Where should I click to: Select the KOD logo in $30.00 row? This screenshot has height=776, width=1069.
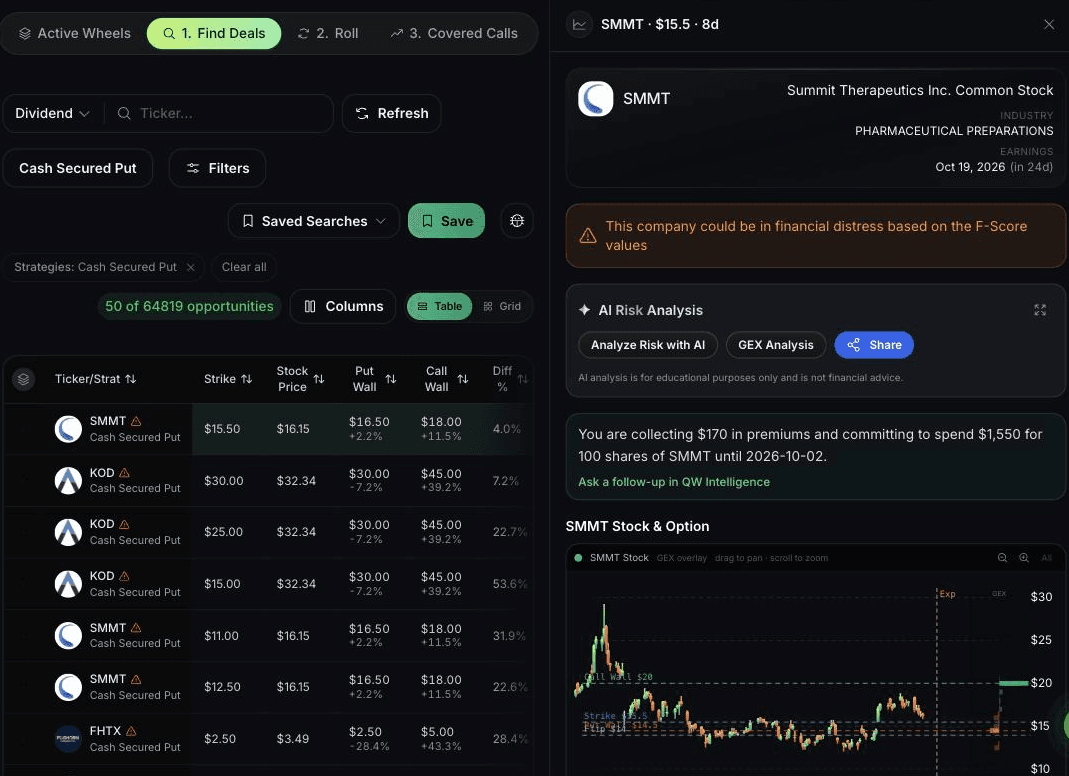[68, 481]
